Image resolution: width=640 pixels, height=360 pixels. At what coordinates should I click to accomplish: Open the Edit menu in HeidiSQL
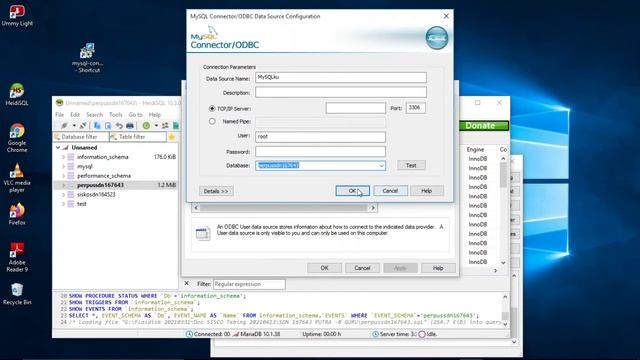click(75, 115)
